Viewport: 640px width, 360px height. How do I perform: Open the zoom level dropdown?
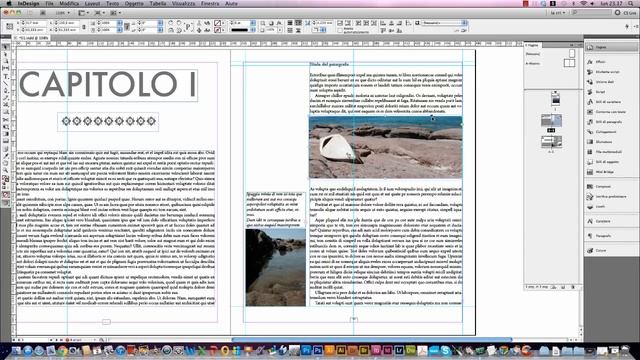click(62, 13)
